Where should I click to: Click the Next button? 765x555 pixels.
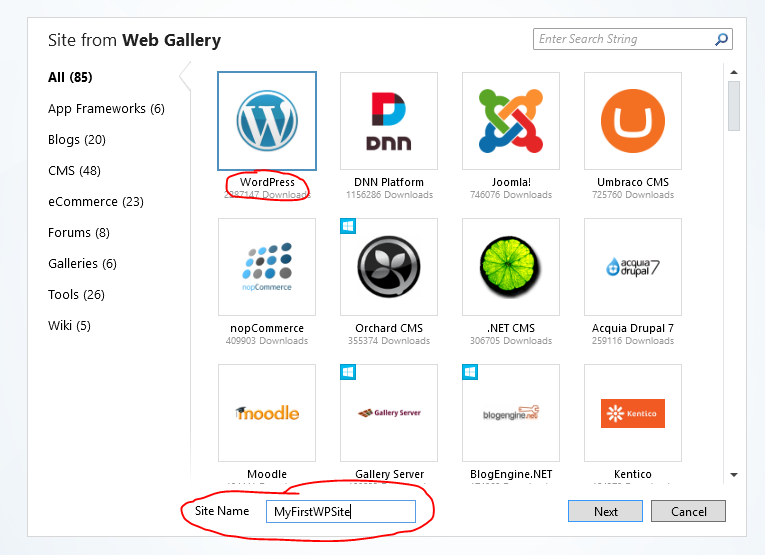tap(605, 511)
